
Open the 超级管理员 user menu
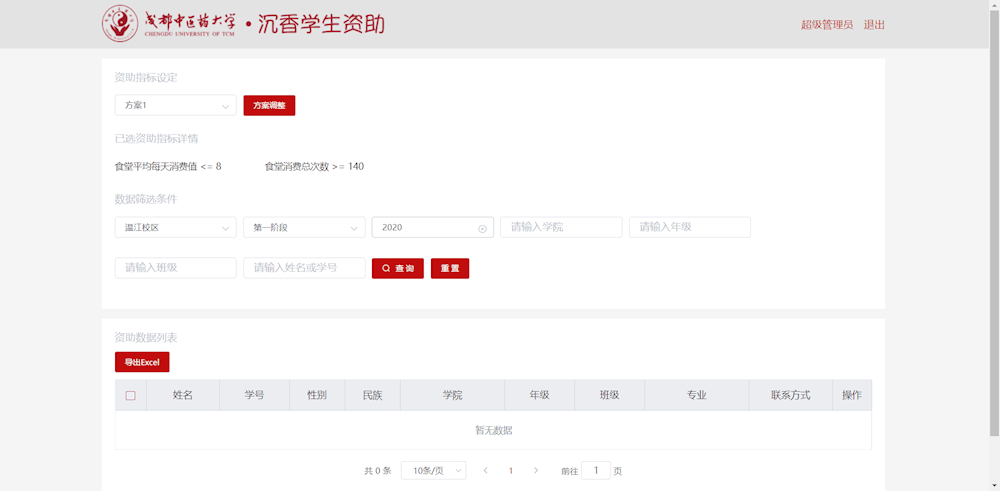(x=826, y=25)
